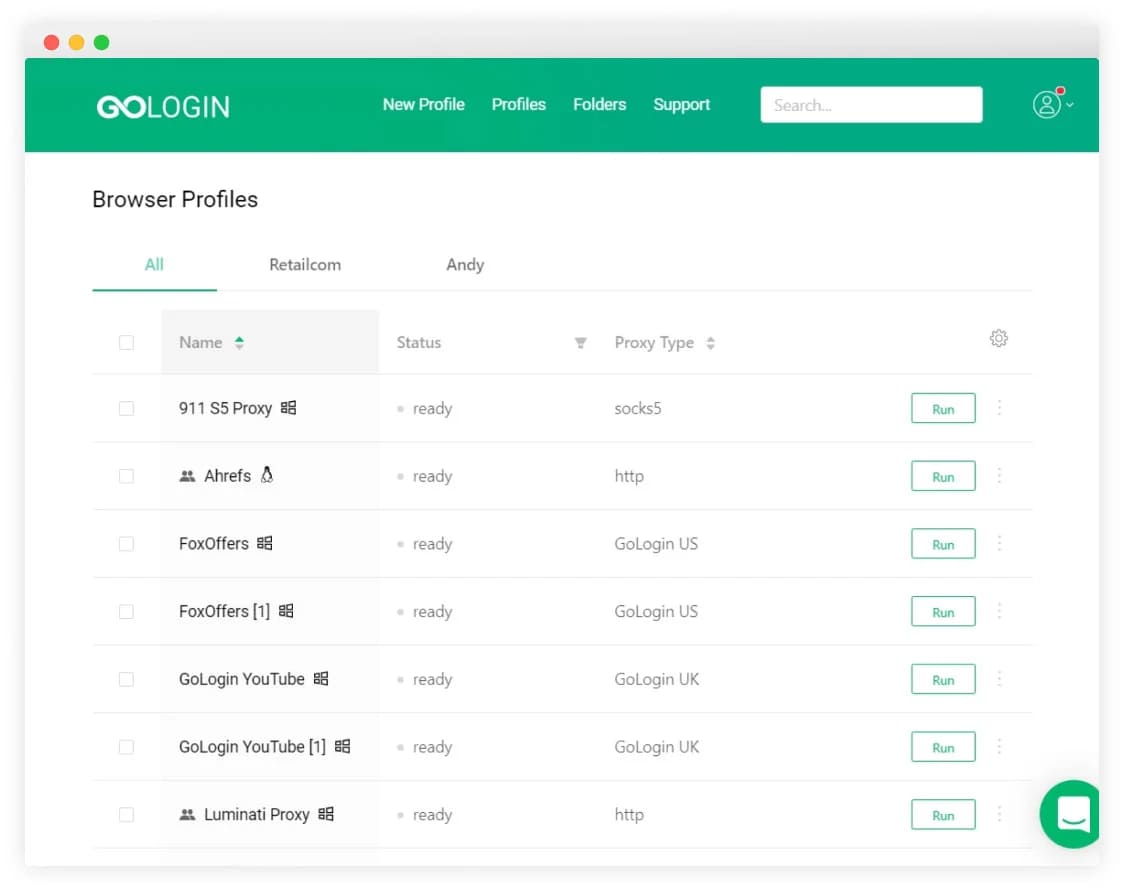Open more options for Luminati Proxy row
The image size is (1125, 891).
point(999,814)
